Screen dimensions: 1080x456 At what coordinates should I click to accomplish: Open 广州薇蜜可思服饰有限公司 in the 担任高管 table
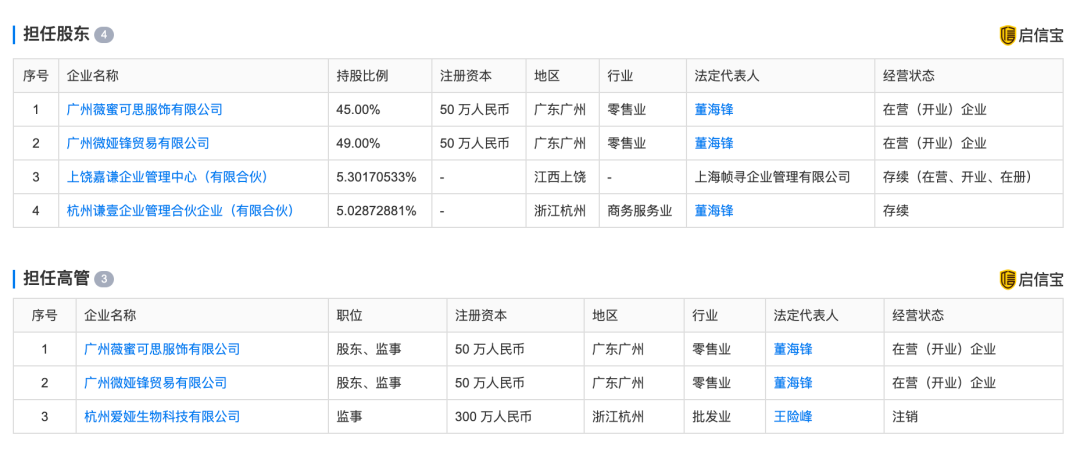(162, 349)
